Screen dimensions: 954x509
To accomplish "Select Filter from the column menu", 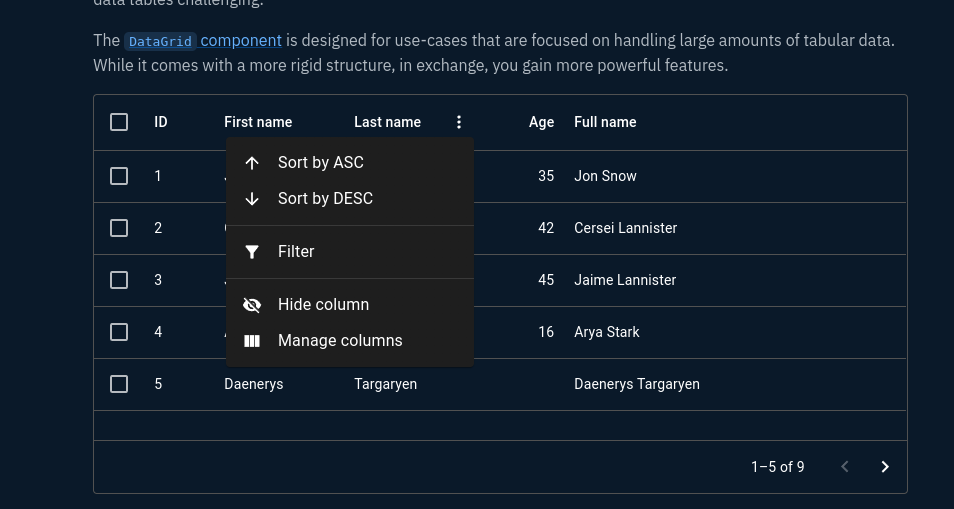I will 350,252.
